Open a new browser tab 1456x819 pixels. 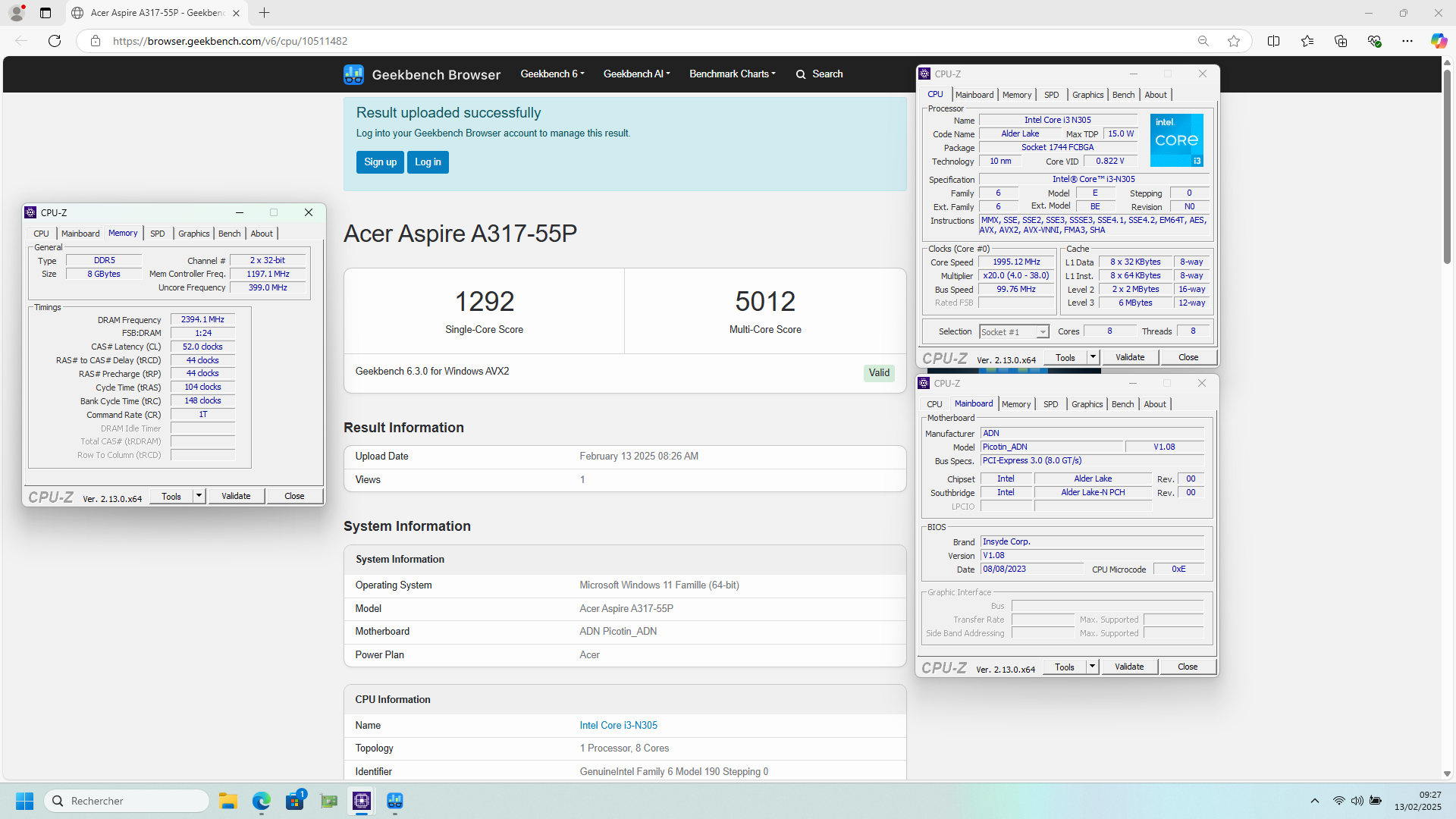[264, 13]
